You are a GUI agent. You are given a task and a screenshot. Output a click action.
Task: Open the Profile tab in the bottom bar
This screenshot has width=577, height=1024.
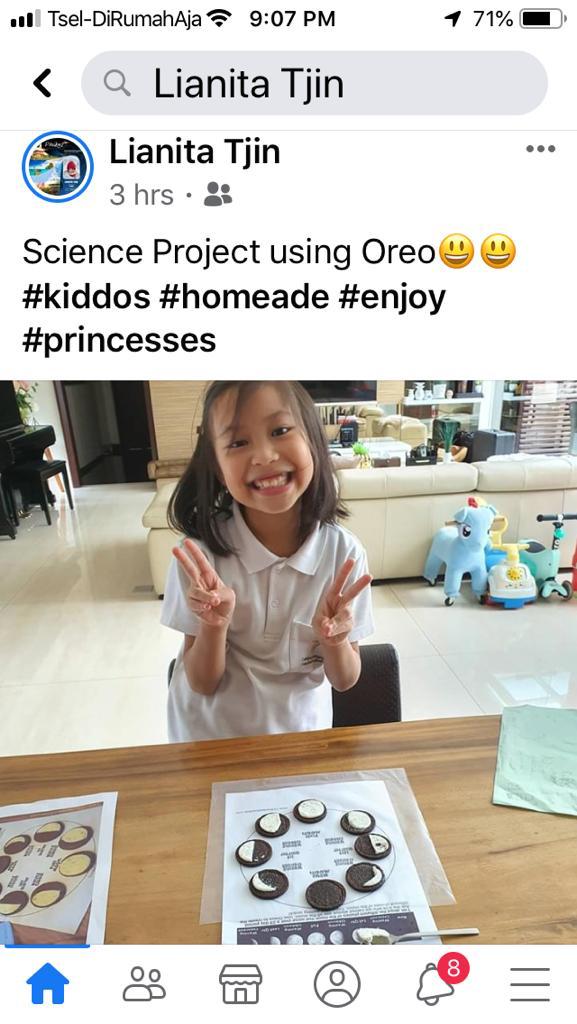(x=337, y=984)
